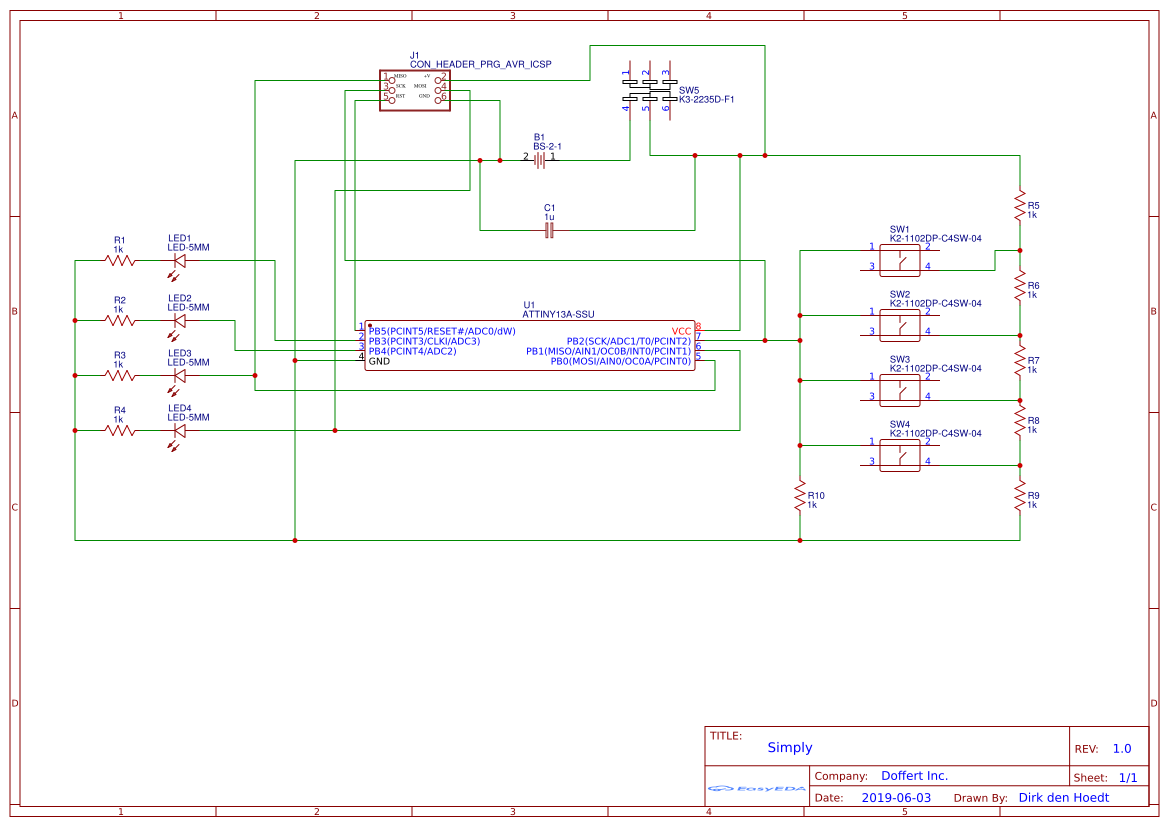
Task: Select resistor R2 symbol
Action: point(120,321)
